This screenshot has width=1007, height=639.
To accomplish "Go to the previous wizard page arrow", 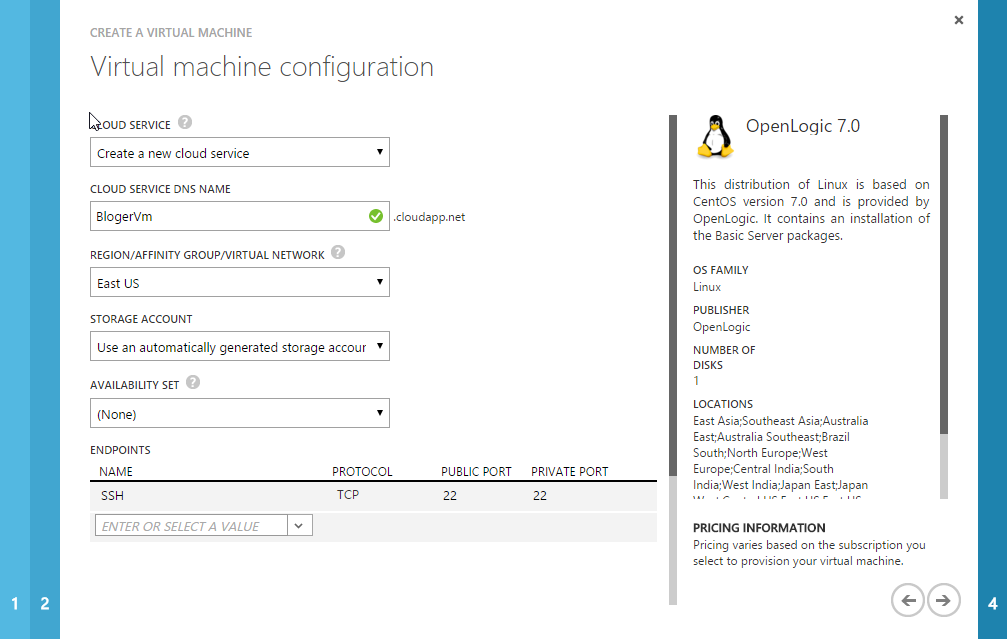I will click(907, 600).
